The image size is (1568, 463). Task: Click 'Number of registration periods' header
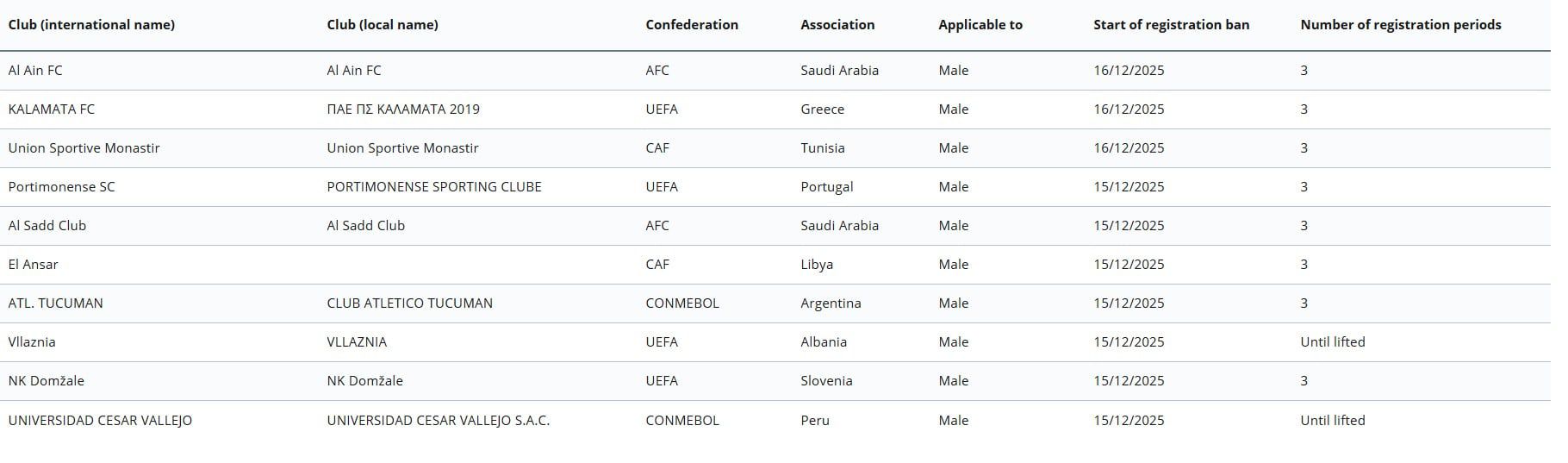click(x=1400, y=25)
